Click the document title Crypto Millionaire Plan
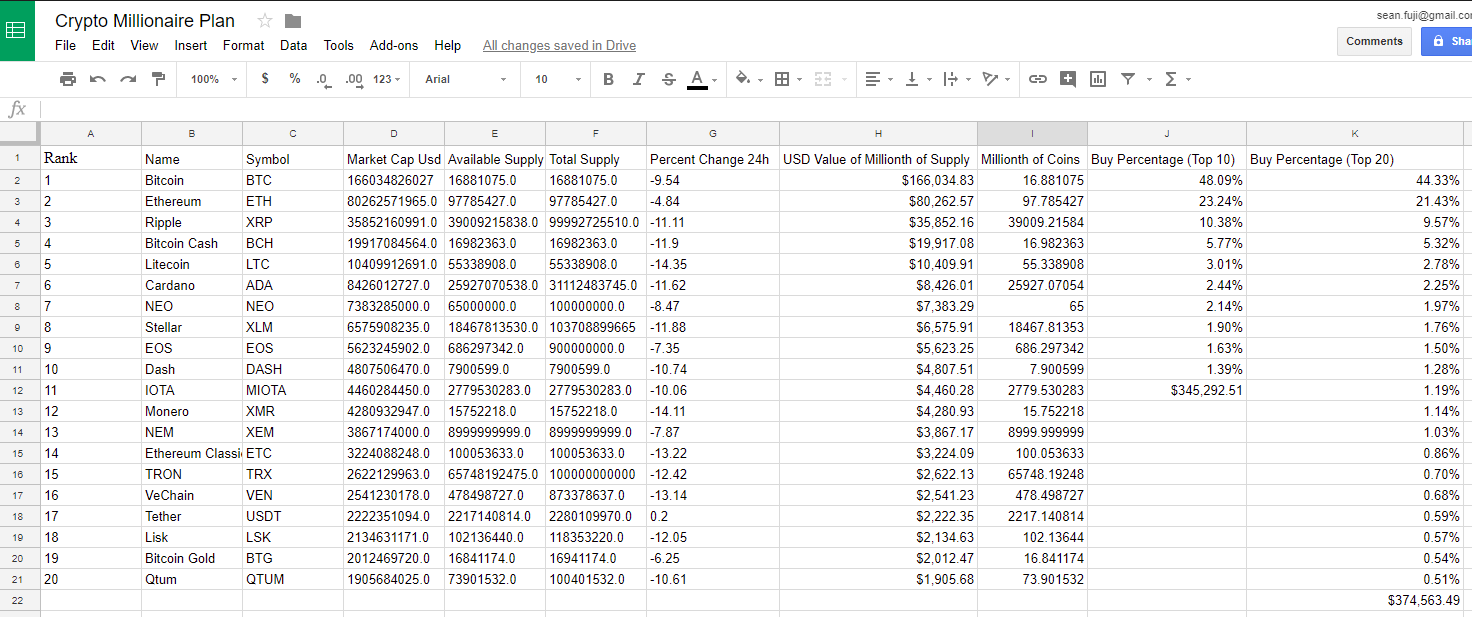 tap(145, 21)
